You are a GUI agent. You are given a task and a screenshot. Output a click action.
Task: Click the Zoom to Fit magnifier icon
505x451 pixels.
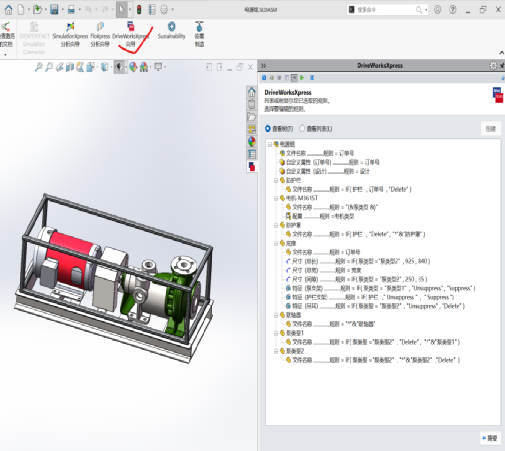click(39, 67)
